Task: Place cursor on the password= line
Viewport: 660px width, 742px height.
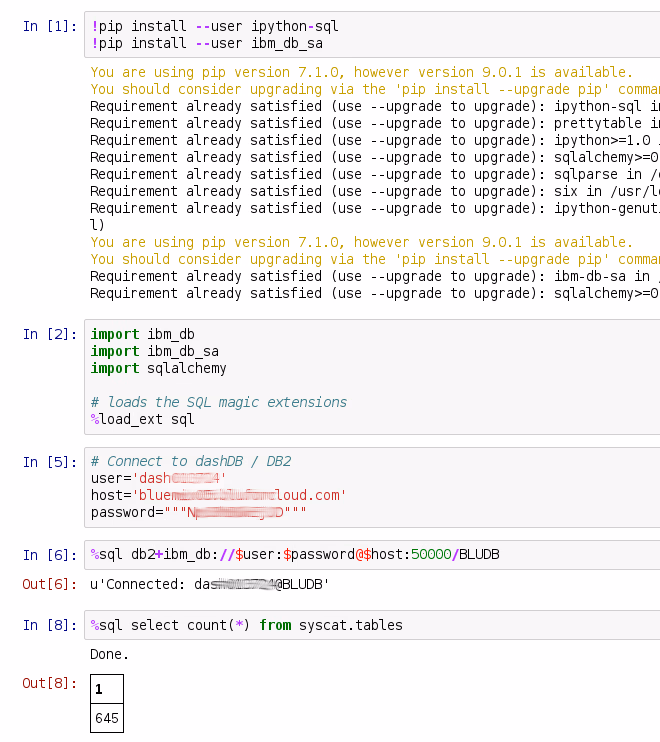Action: [x=198, y=512]
